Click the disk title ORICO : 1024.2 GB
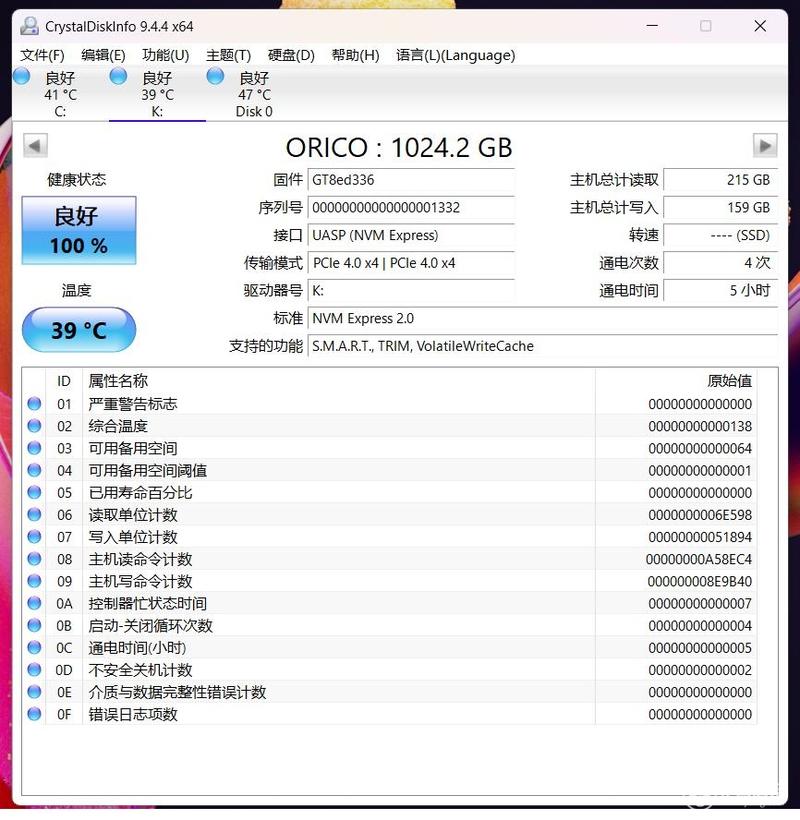The image size is (800, 820). 399,147
